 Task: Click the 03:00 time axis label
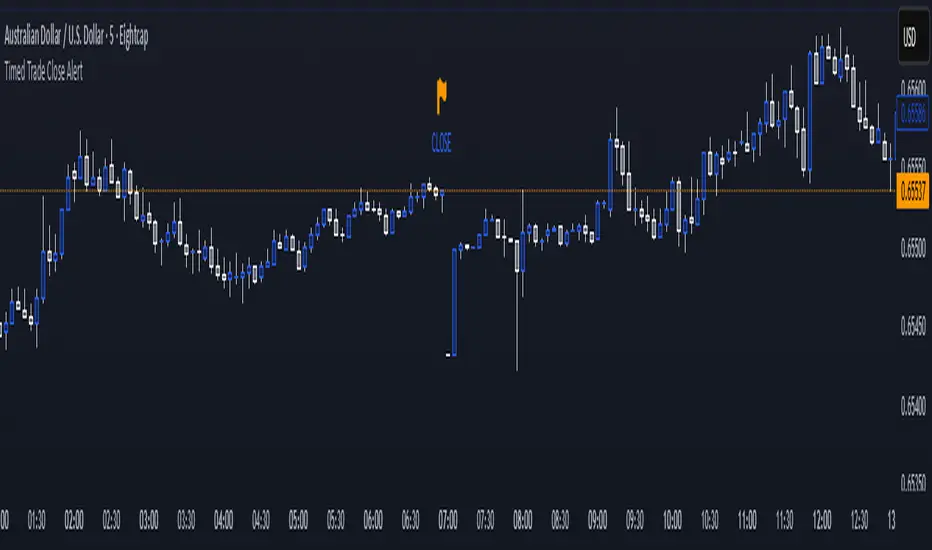pos(149,520)
